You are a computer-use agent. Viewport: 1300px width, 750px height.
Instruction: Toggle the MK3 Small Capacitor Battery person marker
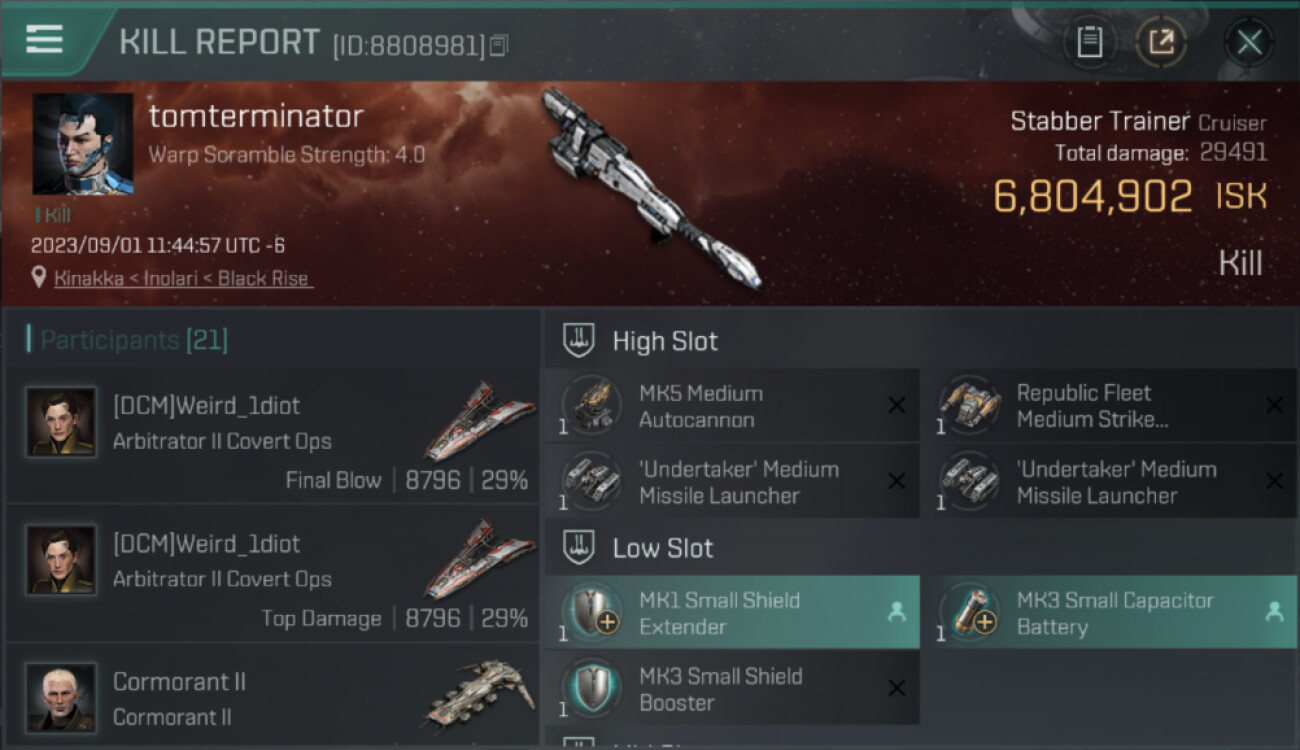coord(1274,612)
